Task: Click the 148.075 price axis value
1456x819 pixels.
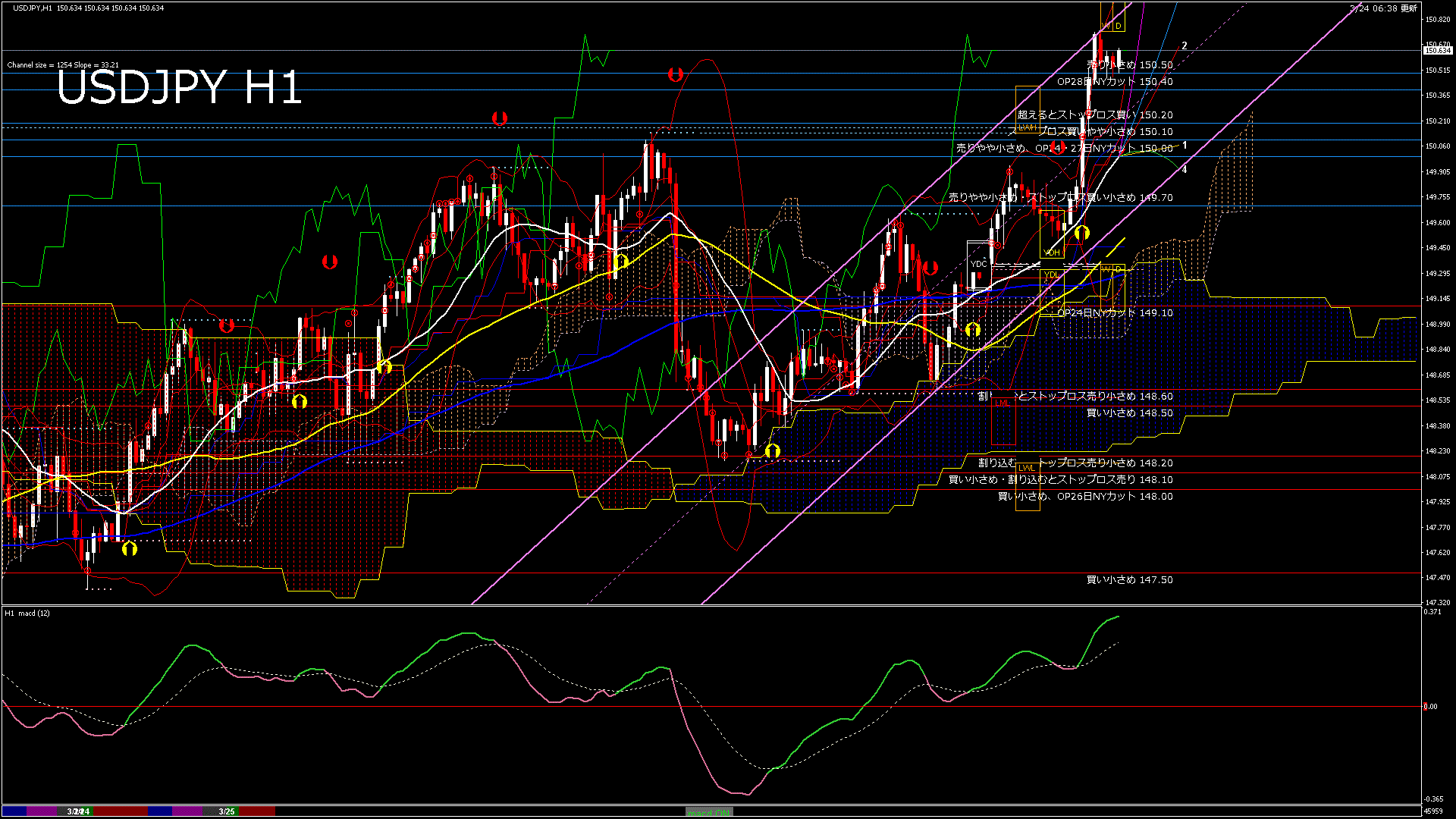Action: click(1438, 477)
